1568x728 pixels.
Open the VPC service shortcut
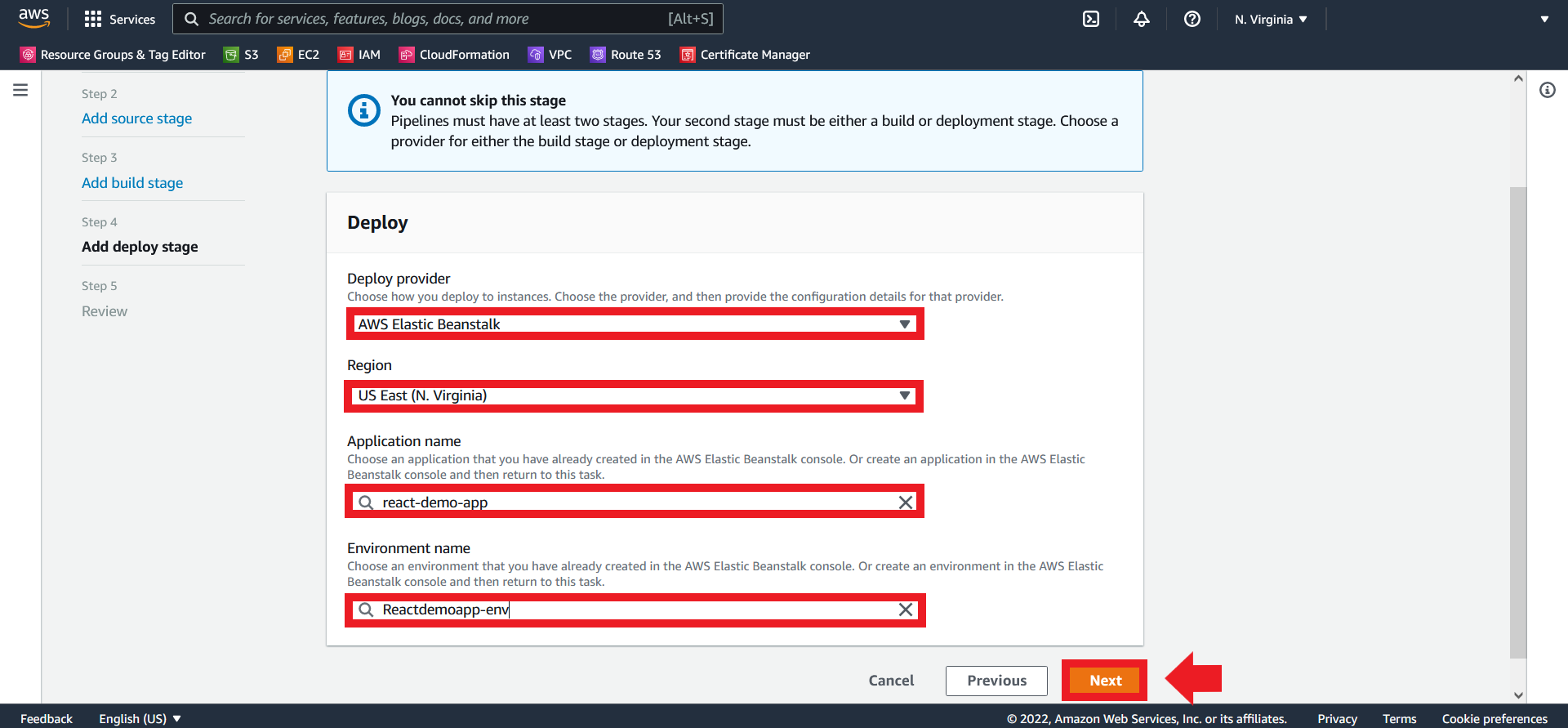550,55
